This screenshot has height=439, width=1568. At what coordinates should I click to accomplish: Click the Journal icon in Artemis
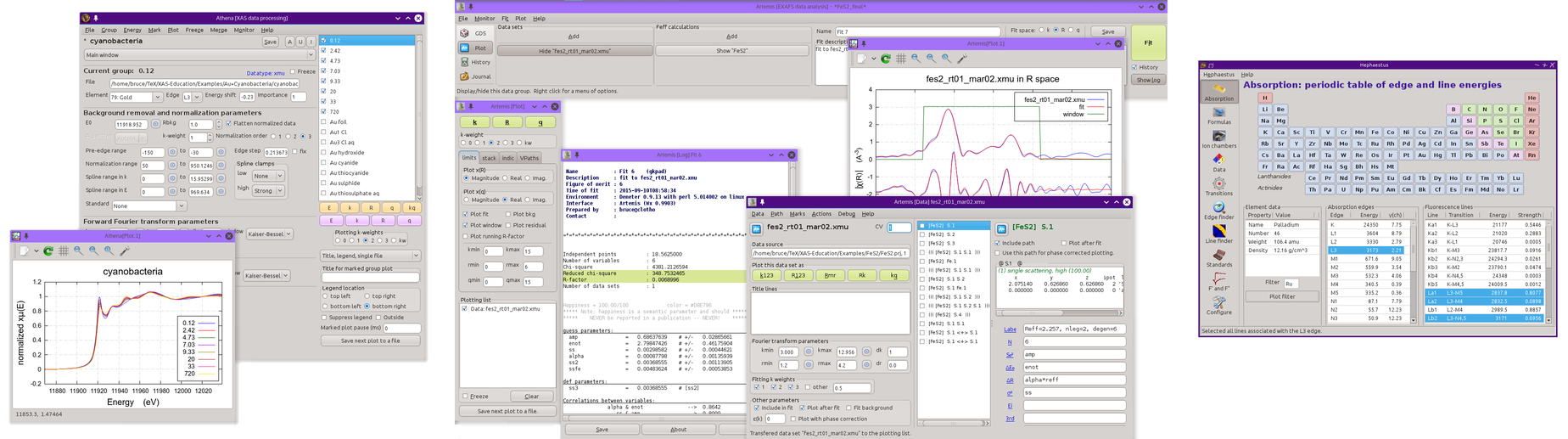[x=465, y=76]
